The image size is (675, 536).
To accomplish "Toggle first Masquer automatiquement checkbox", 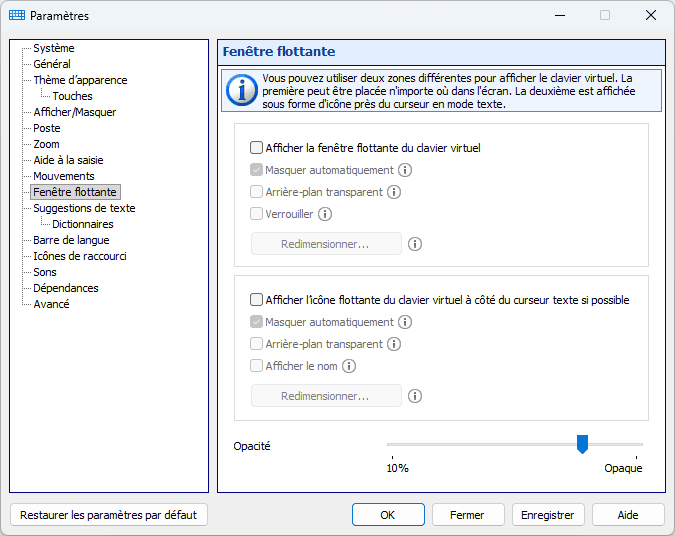I will pyautogui.click(x=256, y=170).
